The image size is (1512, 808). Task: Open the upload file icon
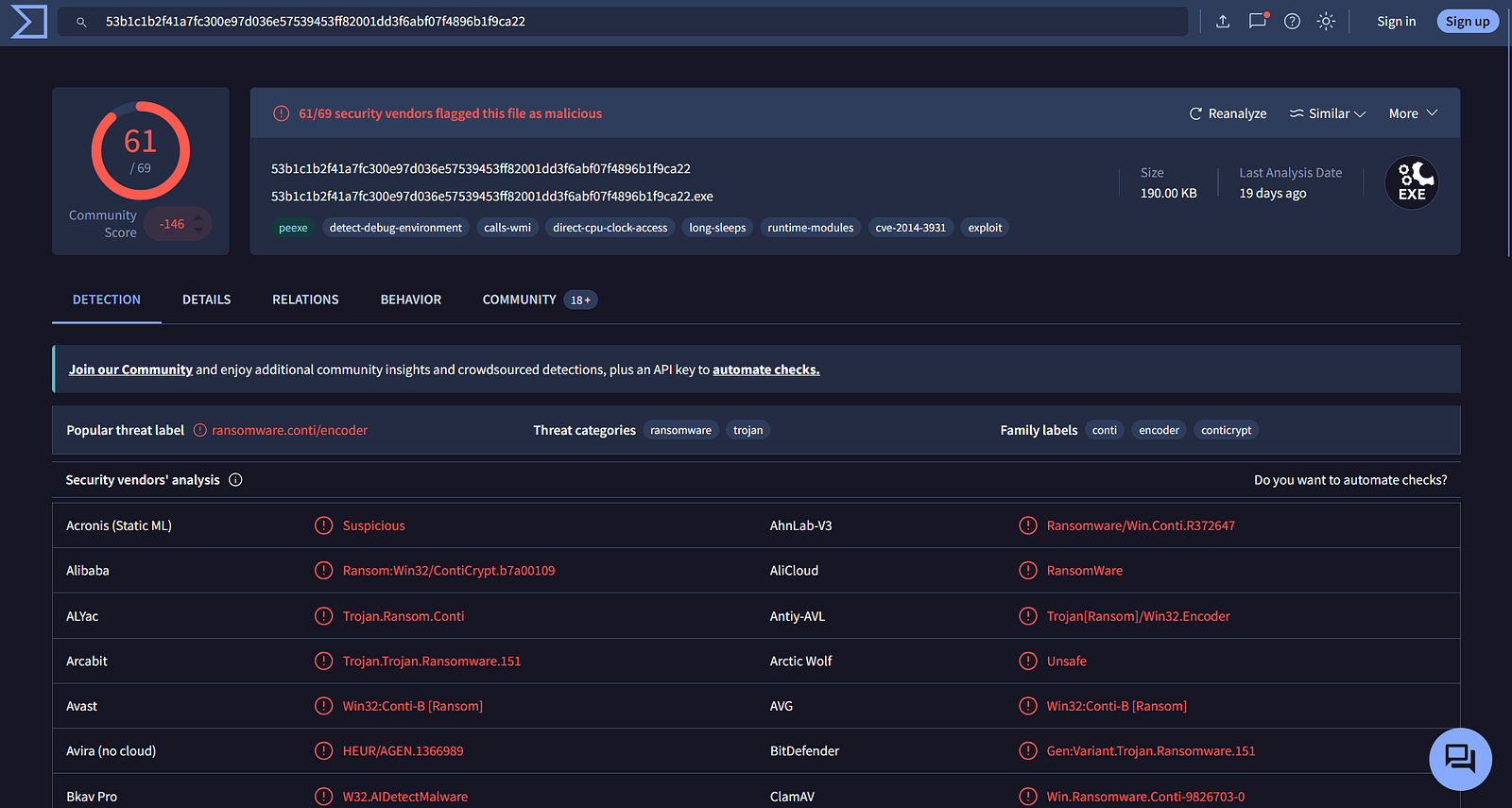1223,21
